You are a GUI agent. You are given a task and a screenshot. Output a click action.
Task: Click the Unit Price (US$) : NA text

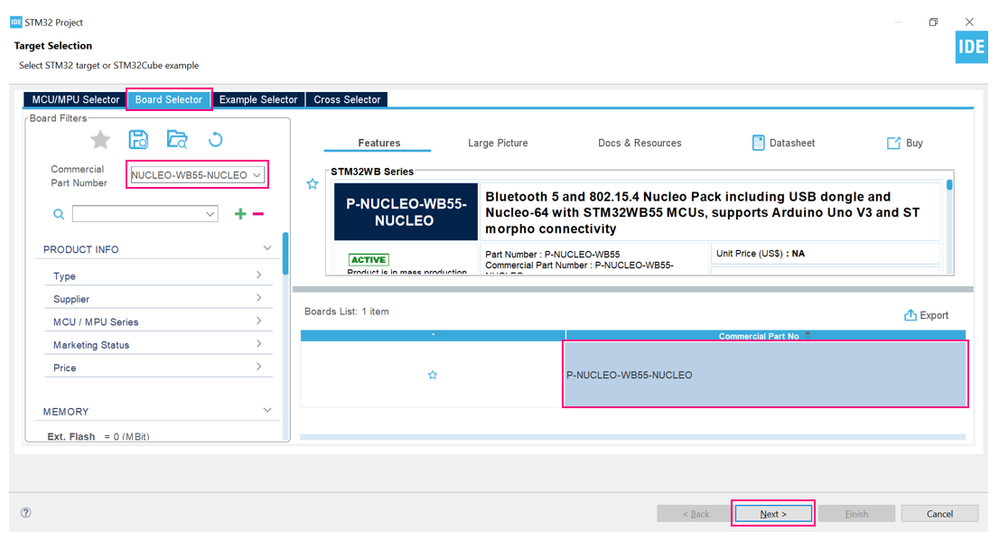click(760, 253)
